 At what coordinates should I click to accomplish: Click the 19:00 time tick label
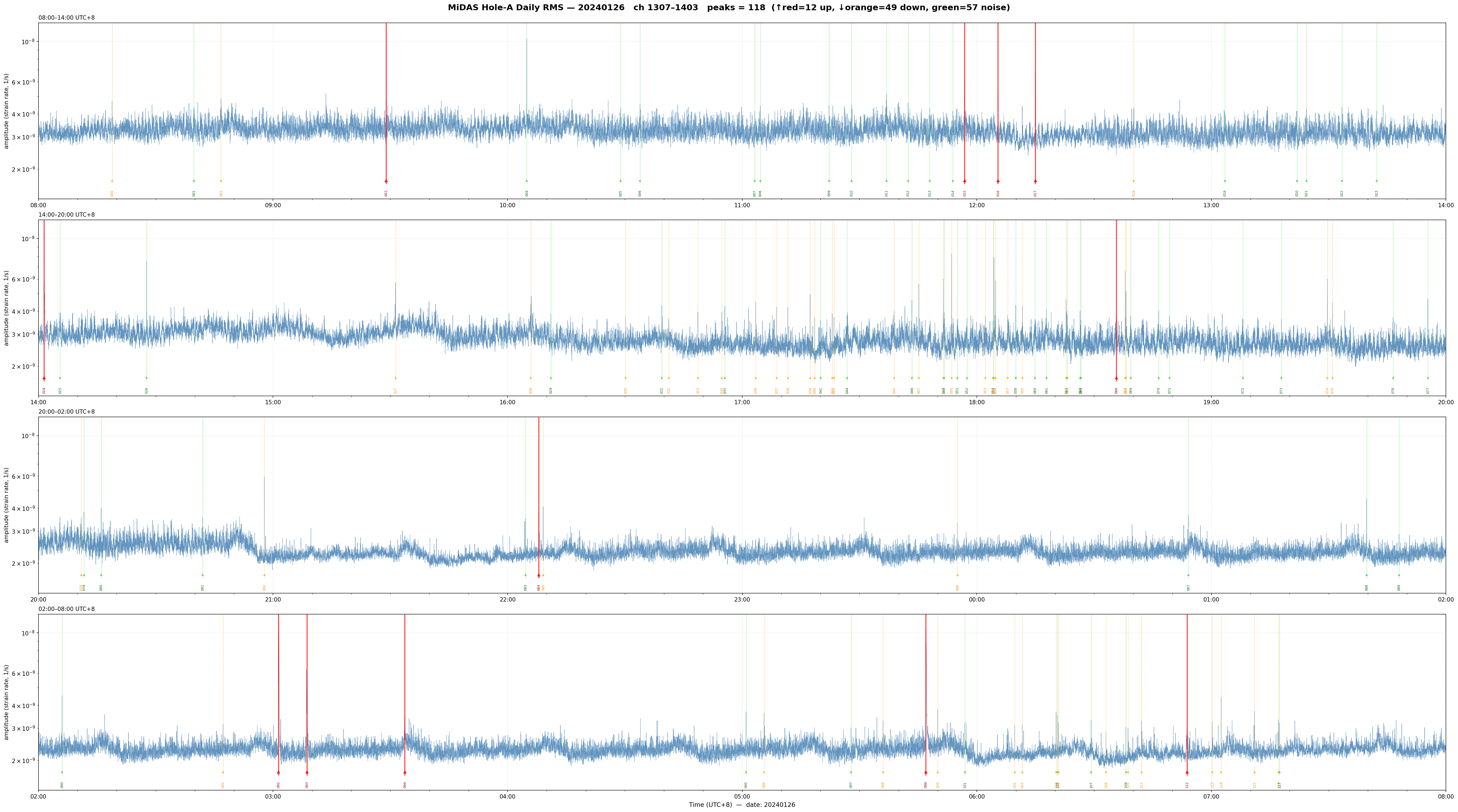pyautogui.click(x=1211, y=402)
